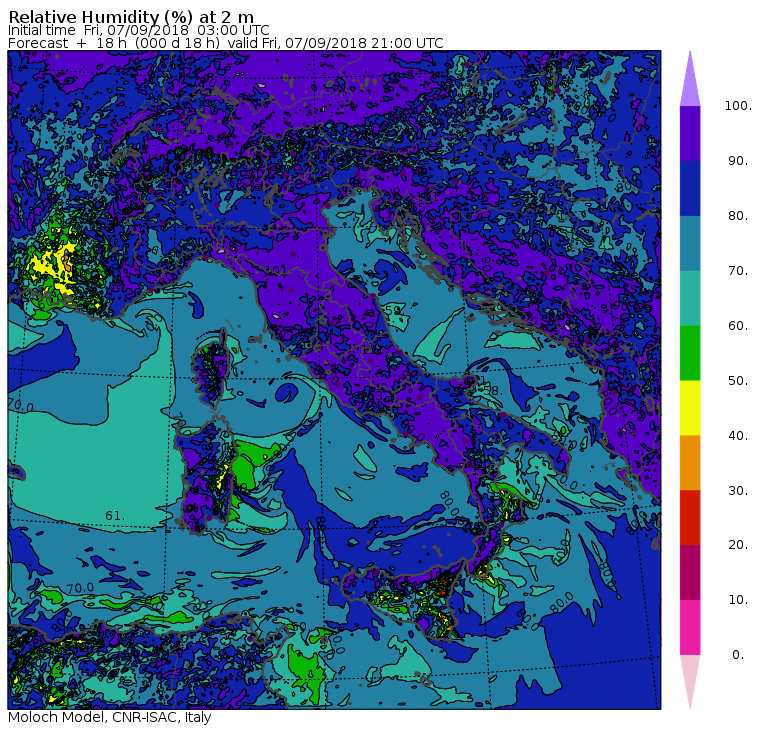760x731 pixels.
Task: Pick the teal 60-70 legend band
Action: coord(690,298)
